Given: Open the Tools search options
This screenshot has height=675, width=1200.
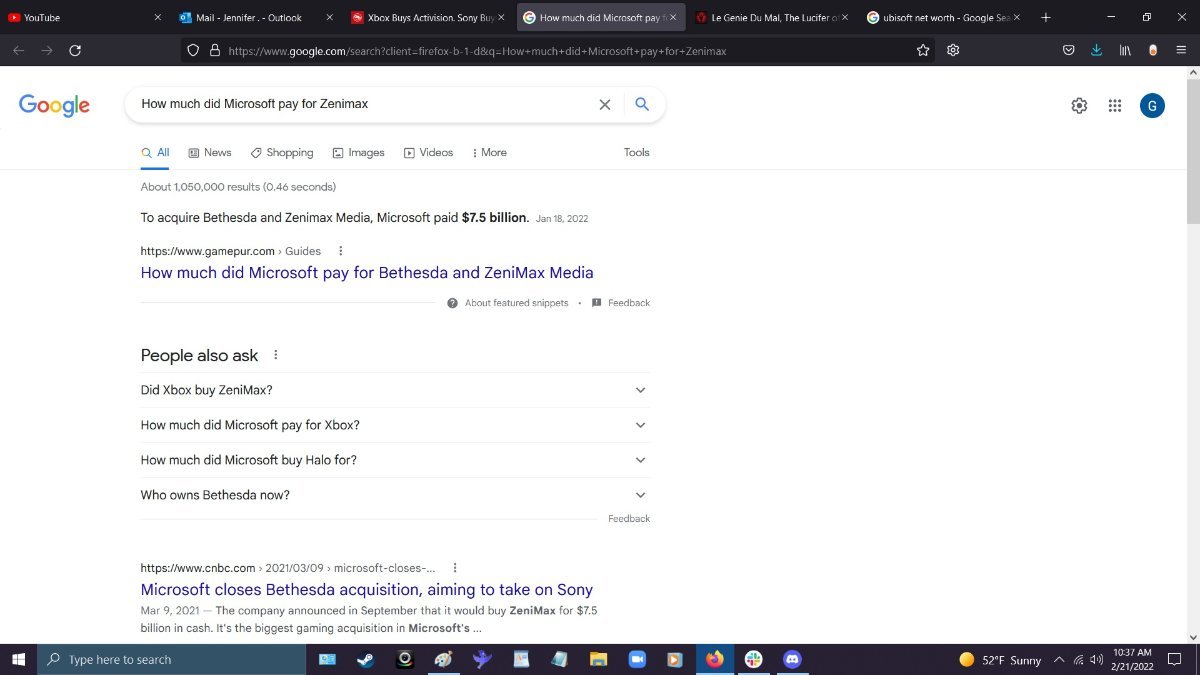Looking at the screenshot, I should 637,153.
